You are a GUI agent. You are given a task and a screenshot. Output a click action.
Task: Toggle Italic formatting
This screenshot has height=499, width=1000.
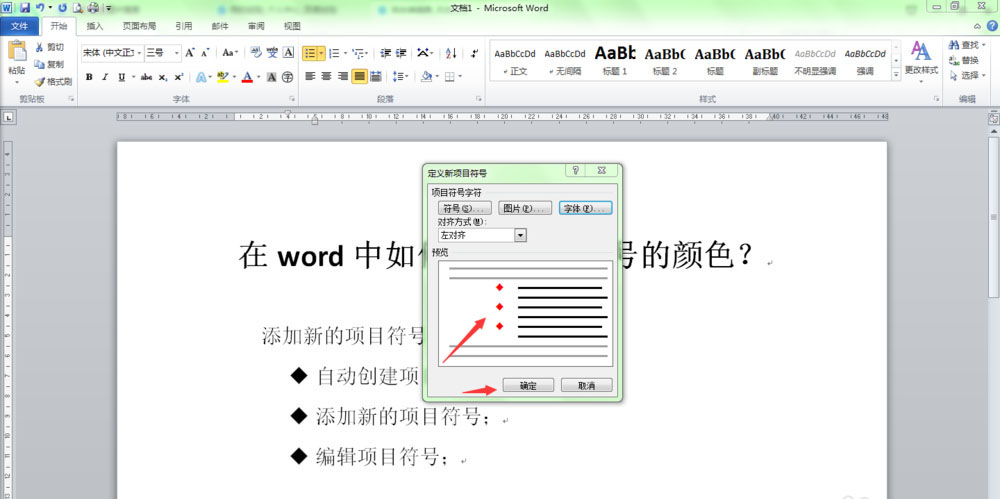tap(105, 77)
